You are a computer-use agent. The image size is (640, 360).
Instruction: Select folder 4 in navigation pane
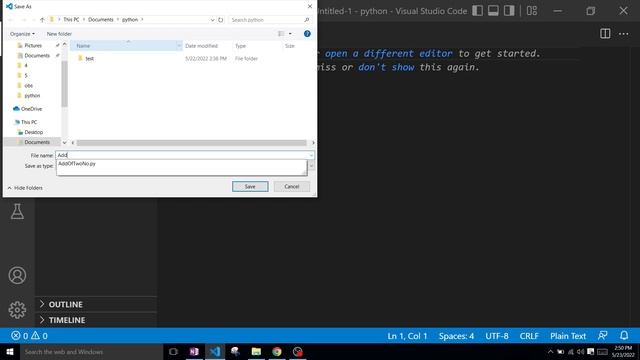[x=26, y=65]
